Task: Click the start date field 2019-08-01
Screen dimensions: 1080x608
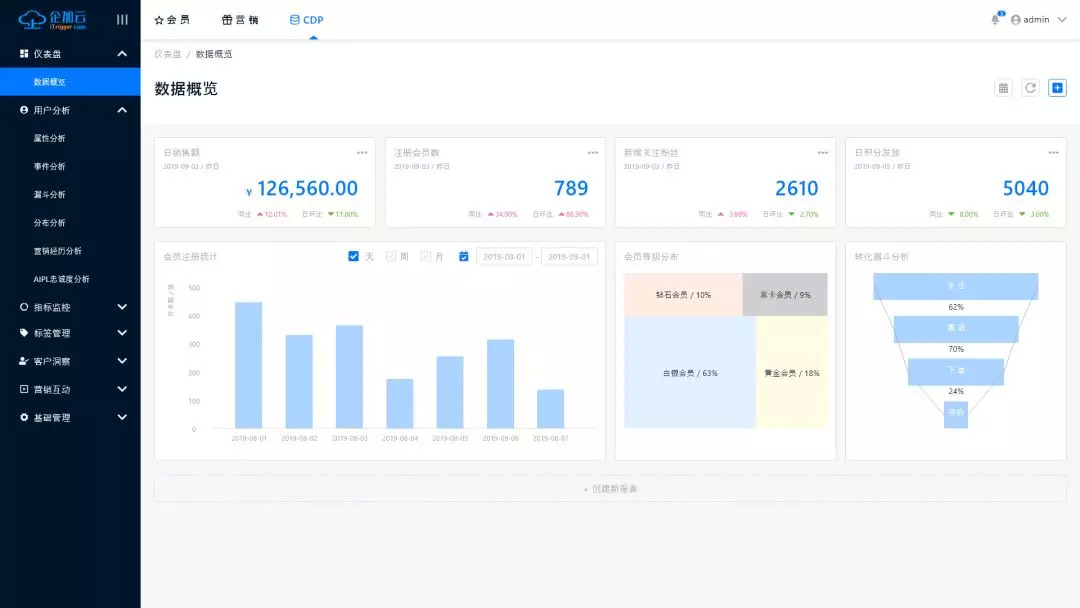Action: (504, 256)
